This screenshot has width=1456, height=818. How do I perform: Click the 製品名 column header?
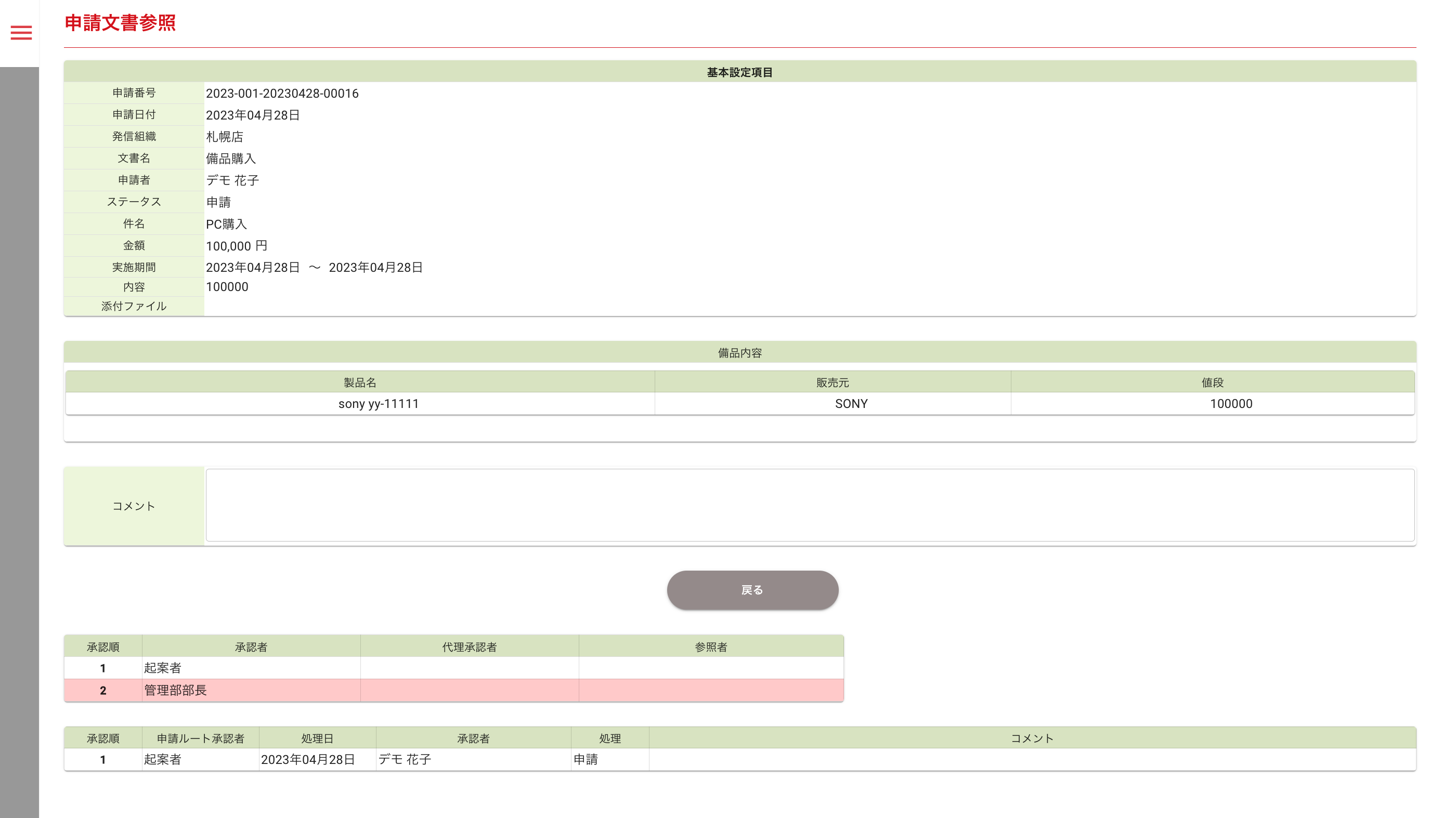360,382
